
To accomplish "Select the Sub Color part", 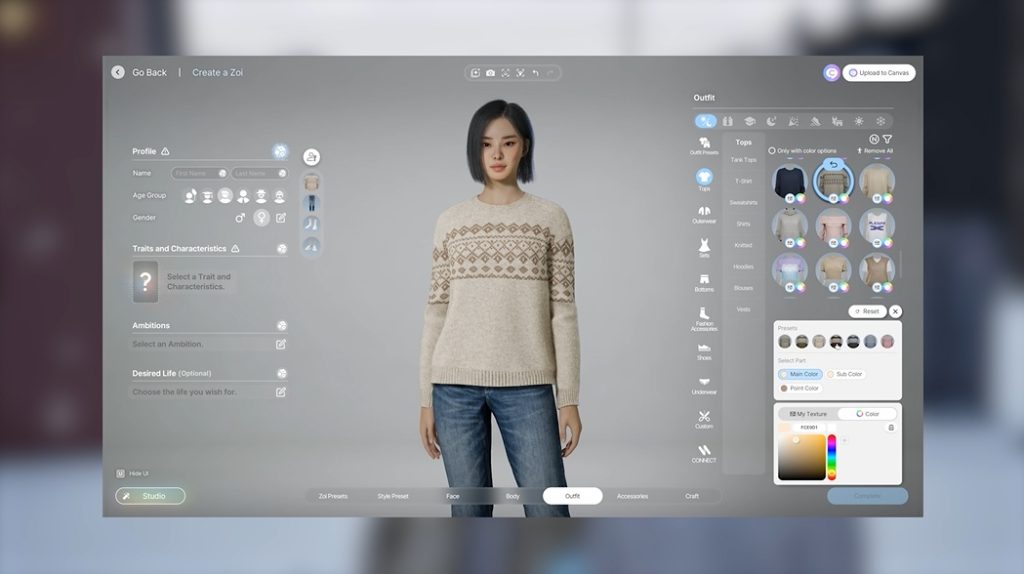I will click(x=845, y=374).
